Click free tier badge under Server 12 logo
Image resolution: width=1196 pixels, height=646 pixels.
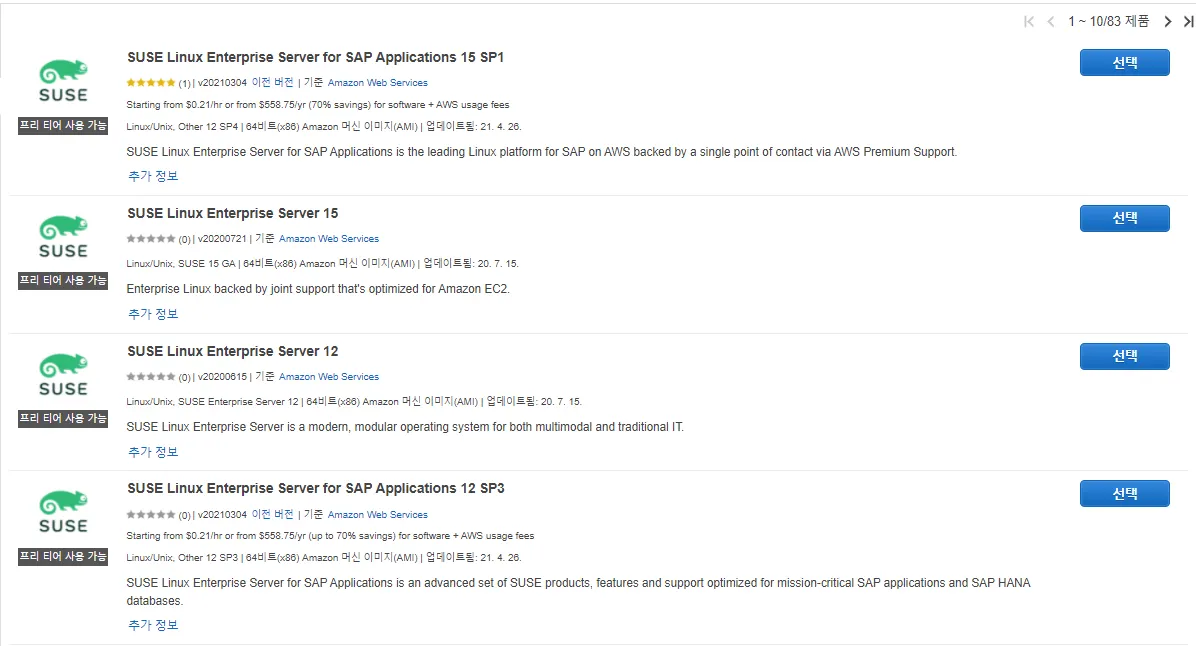(x=63, y=419)
